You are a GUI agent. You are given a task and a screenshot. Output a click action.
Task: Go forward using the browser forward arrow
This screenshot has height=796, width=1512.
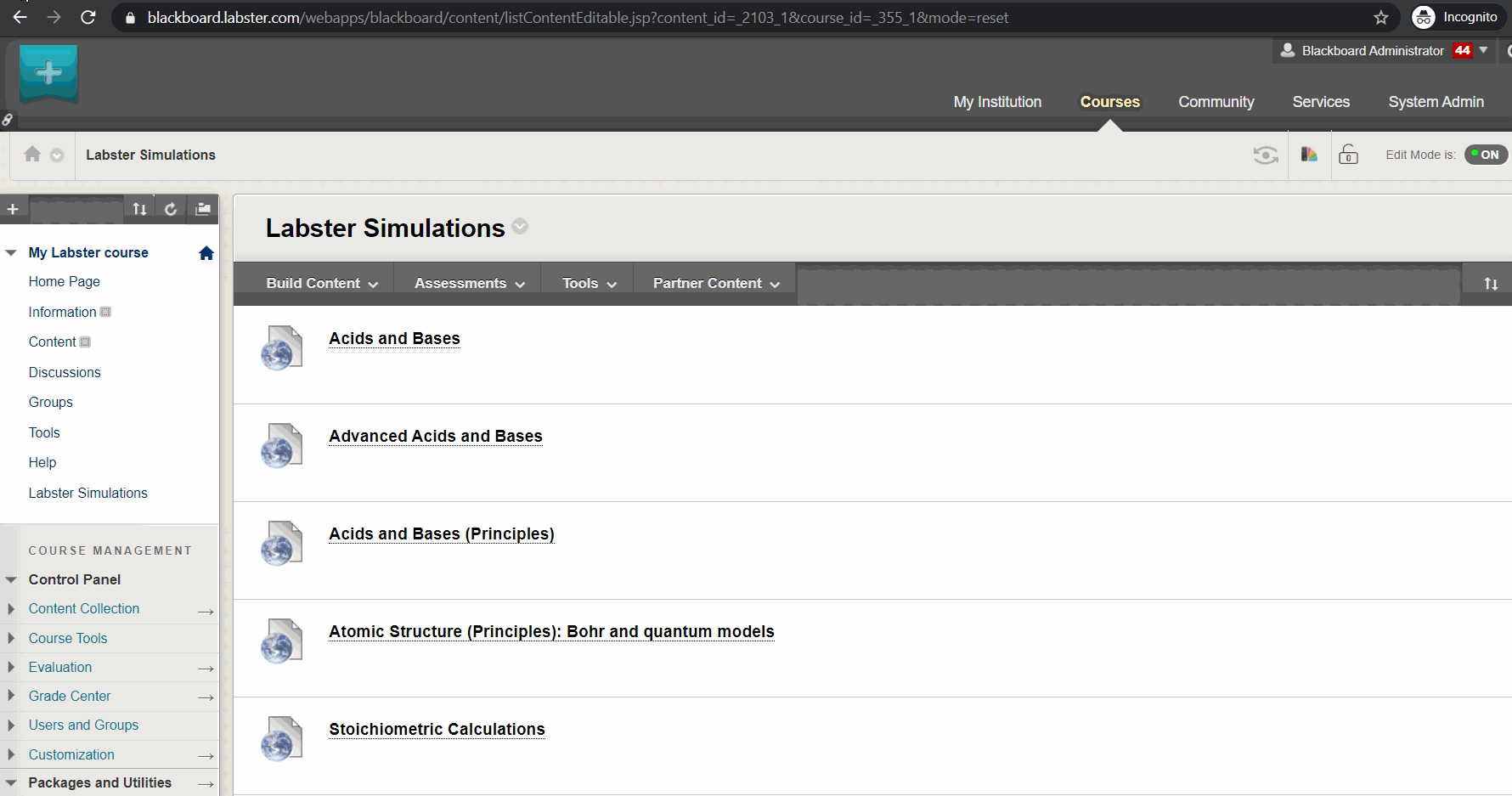click(x=54, y=17)
